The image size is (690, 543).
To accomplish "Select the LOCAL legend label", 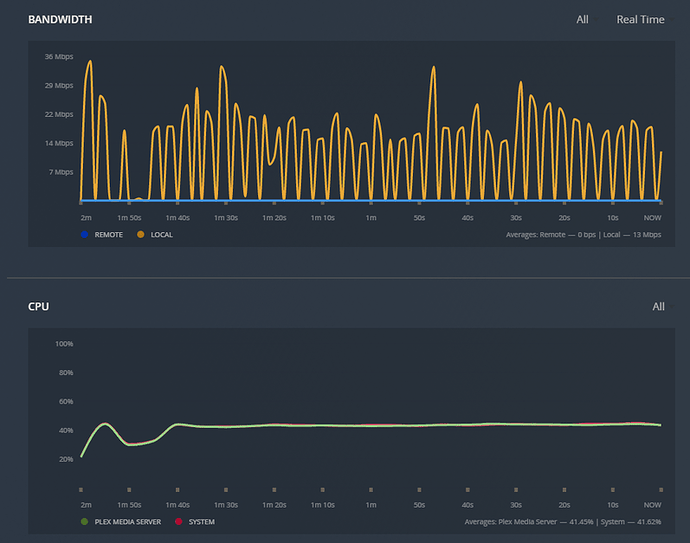I will (161, 235).
